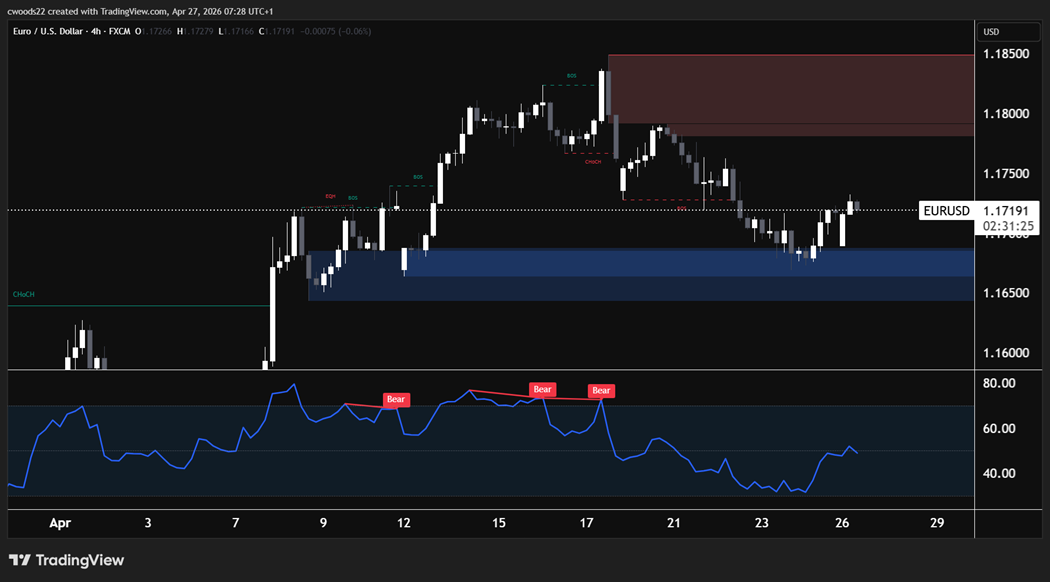This screenshot has height=582, width=1050.
Task: Select the red EQH marker label
Action: (x=330, y=196)
